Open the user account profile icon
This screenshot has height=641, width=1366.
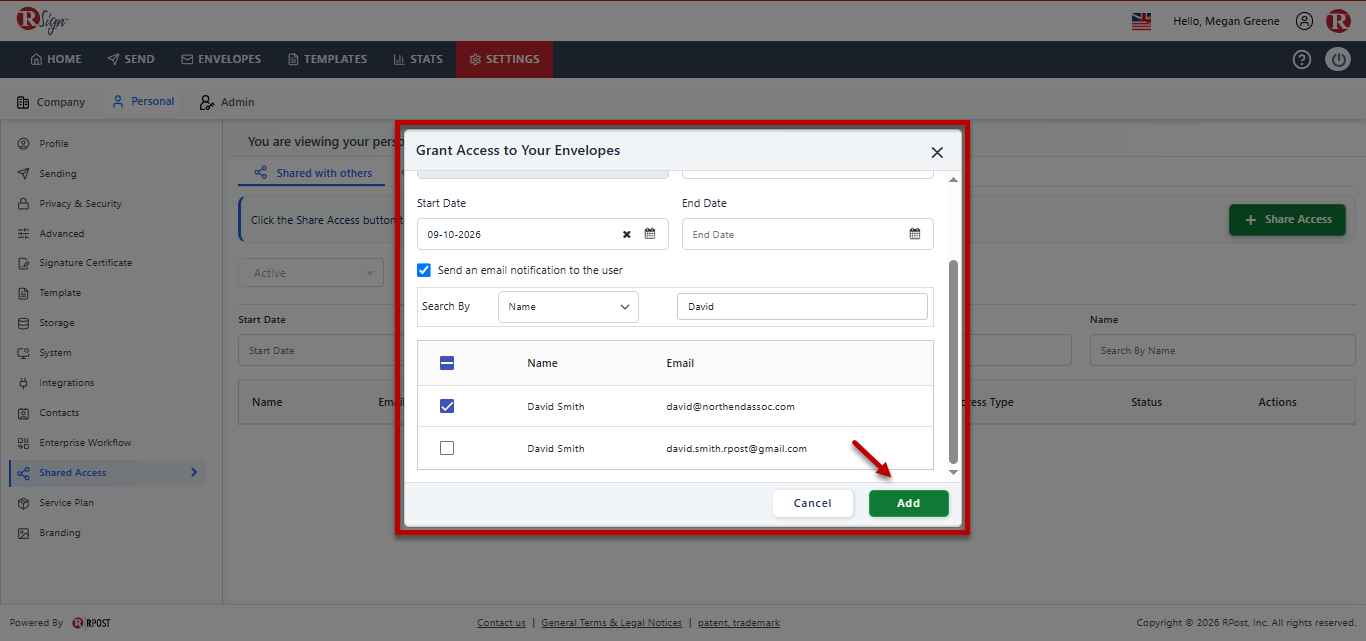point(1304,21)
